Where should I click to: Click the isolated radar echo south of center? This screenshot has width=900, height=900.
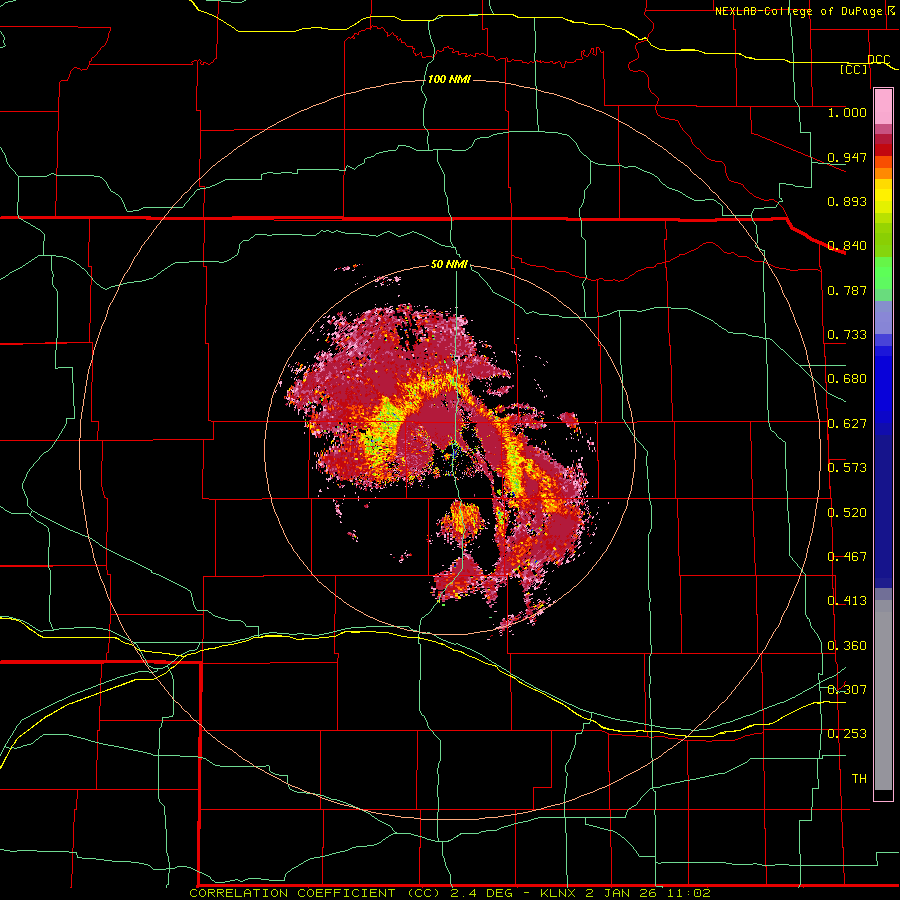460,521
